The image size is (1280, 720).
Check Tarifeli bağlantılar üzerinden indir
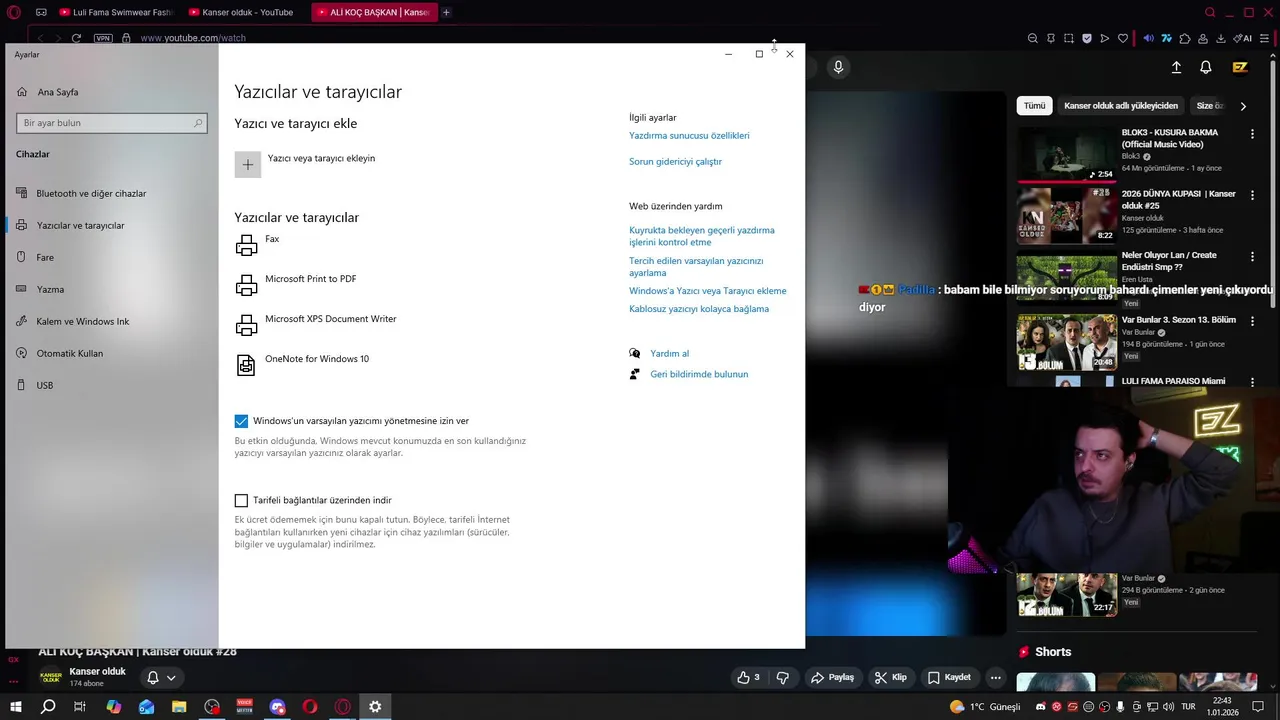[241, 500]
